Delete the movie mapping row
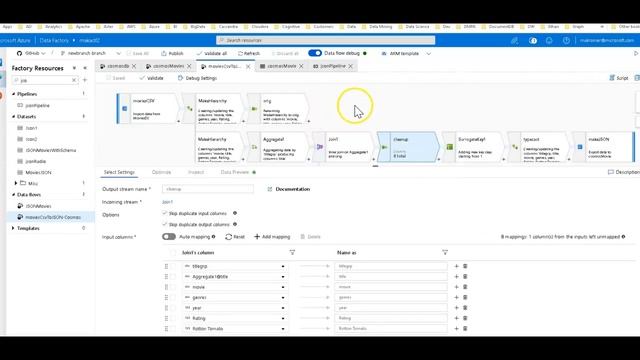 pos(465,287)
